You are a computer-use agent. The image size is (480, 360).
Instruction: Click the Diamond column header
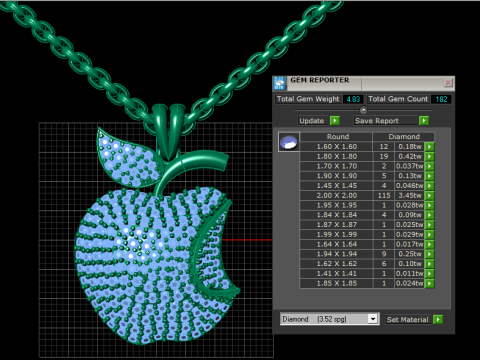[404, 137]
